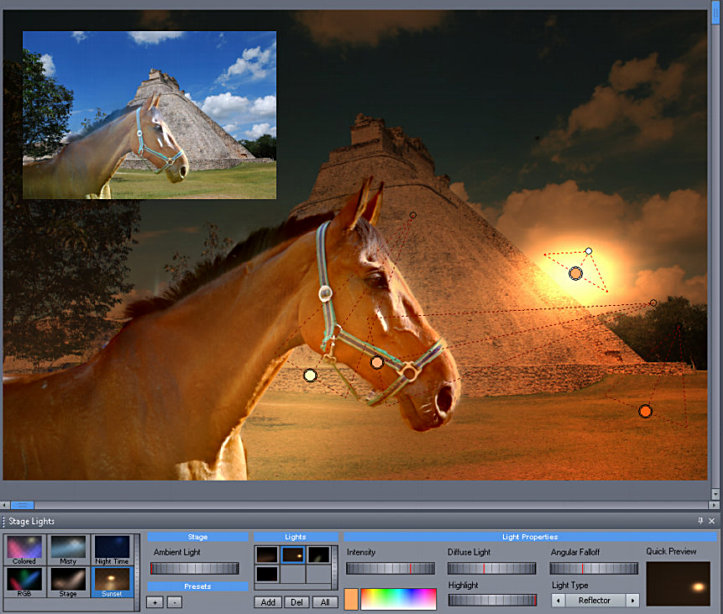Screen dimensions: 723x614
Task: Click the minus button under Presets
Action: pyautogui.click(x=174, y=602)
